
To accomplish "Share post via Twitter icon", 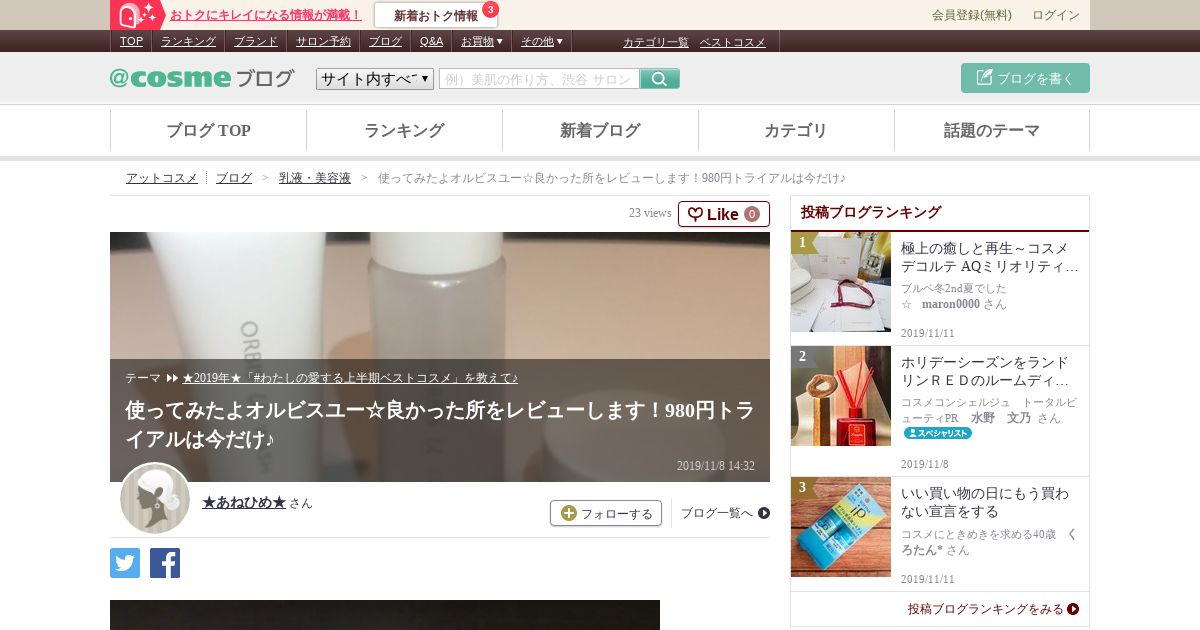I will [x=125, y=563].
